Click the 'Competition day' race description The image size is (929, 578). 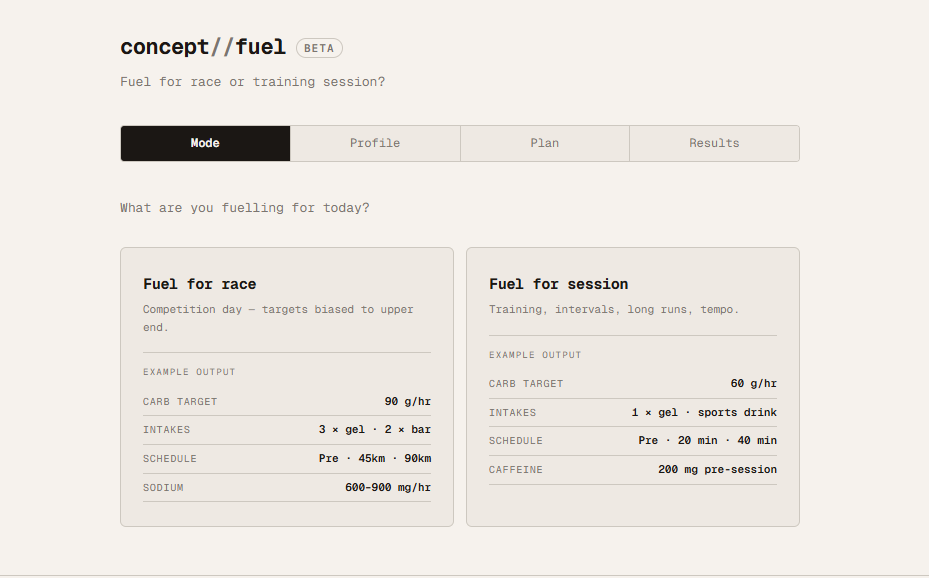pos(278,318)
